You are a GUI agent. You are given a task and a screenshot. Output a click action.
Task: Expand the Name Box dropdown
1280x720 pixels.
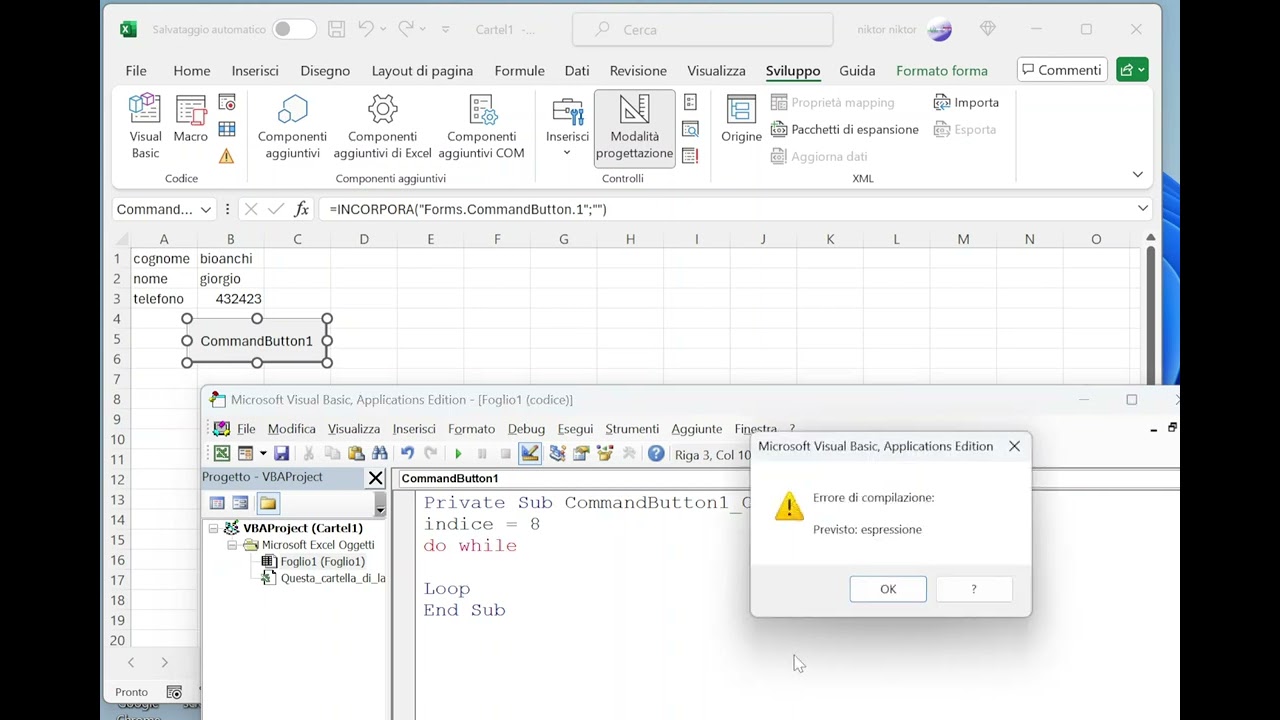pos(205,209)
